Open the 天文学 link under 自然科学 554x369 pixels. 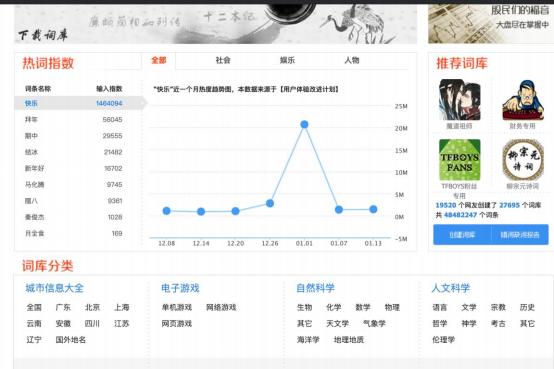337,323
